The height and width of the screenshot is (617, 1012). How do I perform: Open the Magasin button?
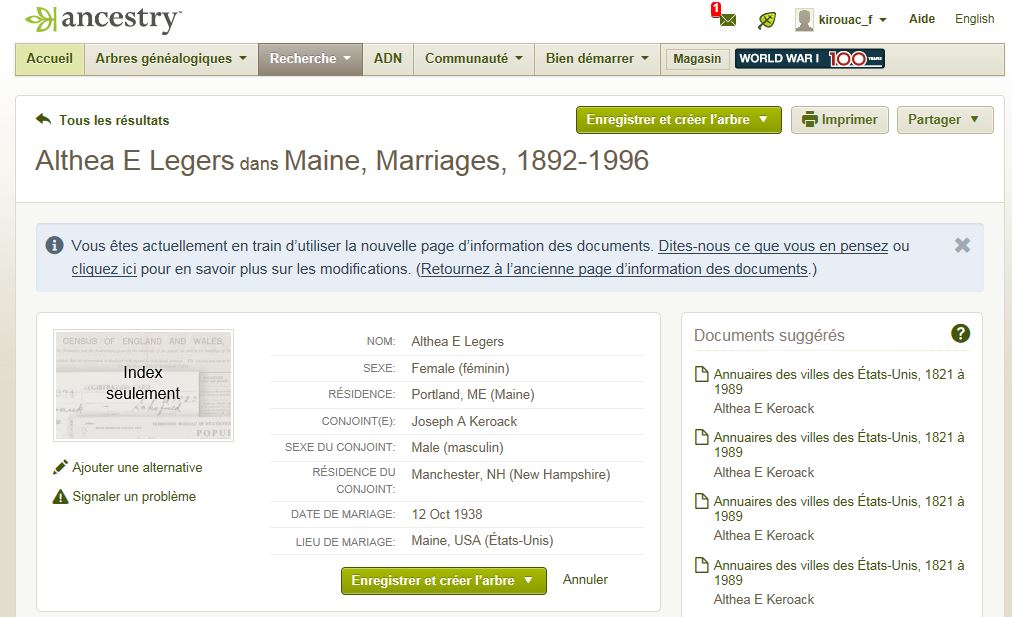697,59
